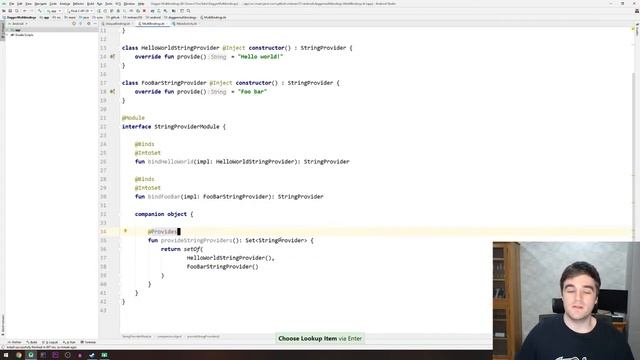This screenshot has height=360, width=640.
Task: Open the Profiler tool window
Action: point(15,342)
